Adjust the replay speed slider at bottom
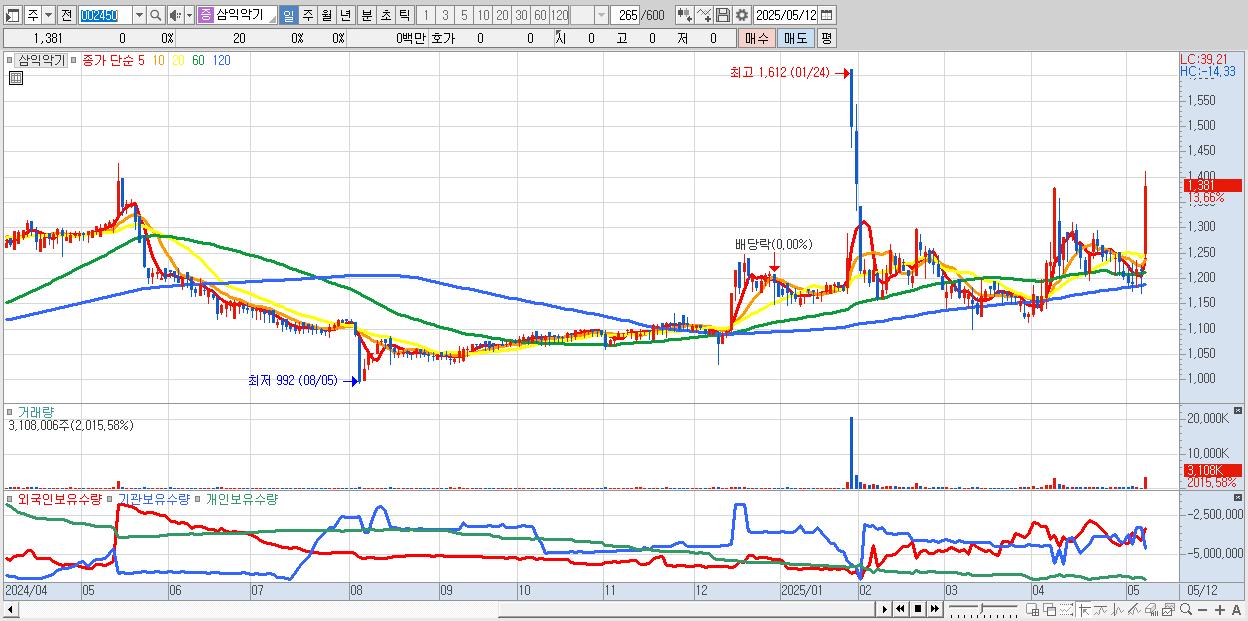Viewport: 1248px width, 621px height. click(x=984, y=609)
